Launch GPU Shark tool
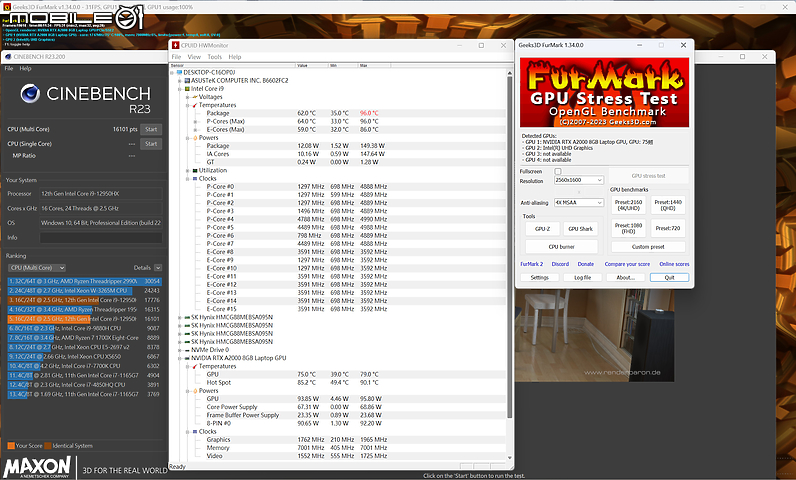The height and width of the screenshot is (480, 796). click(580, 229)
